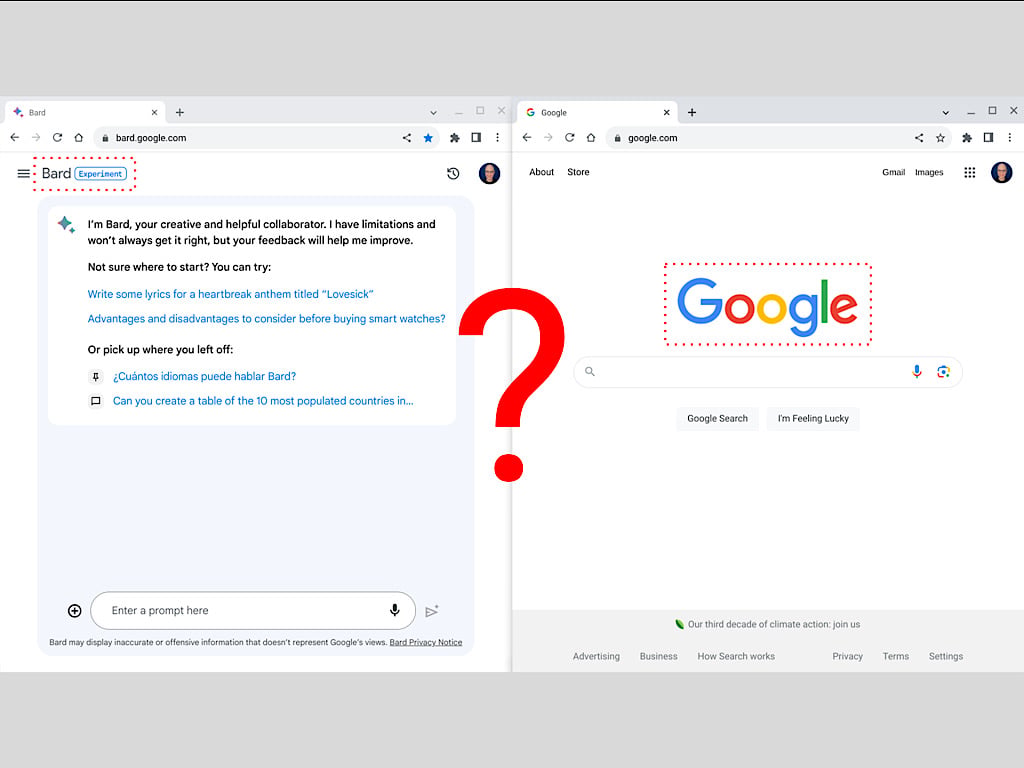This screenshot has width=1024, height=768.
Task: Try the smart watches advantages prompt
Action: (266, 319)
